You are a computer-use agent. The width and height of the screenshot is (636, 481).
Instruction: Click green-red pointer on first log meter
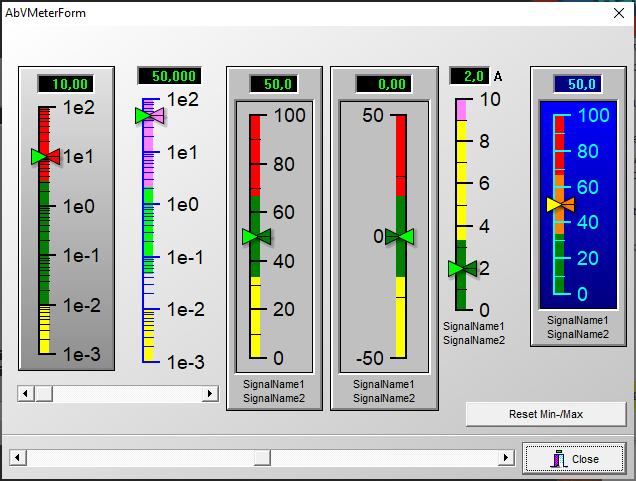(x=45, y=157)
